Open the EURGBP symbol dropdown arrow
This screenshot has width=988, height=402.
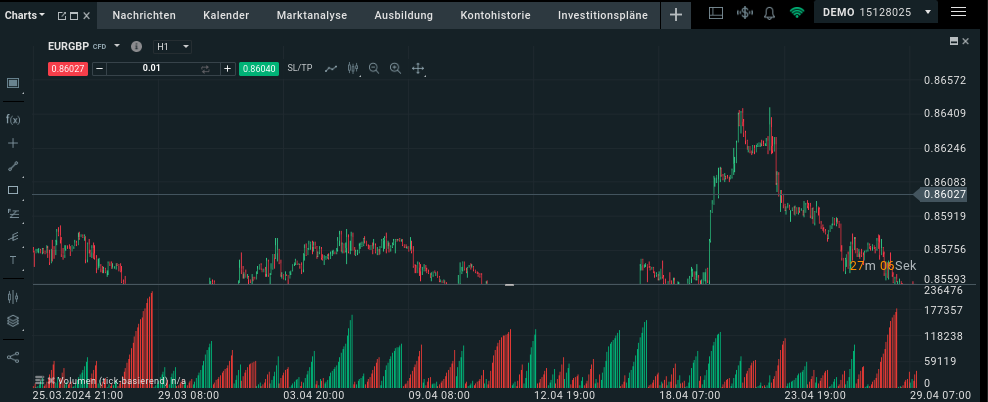(117, 46)
